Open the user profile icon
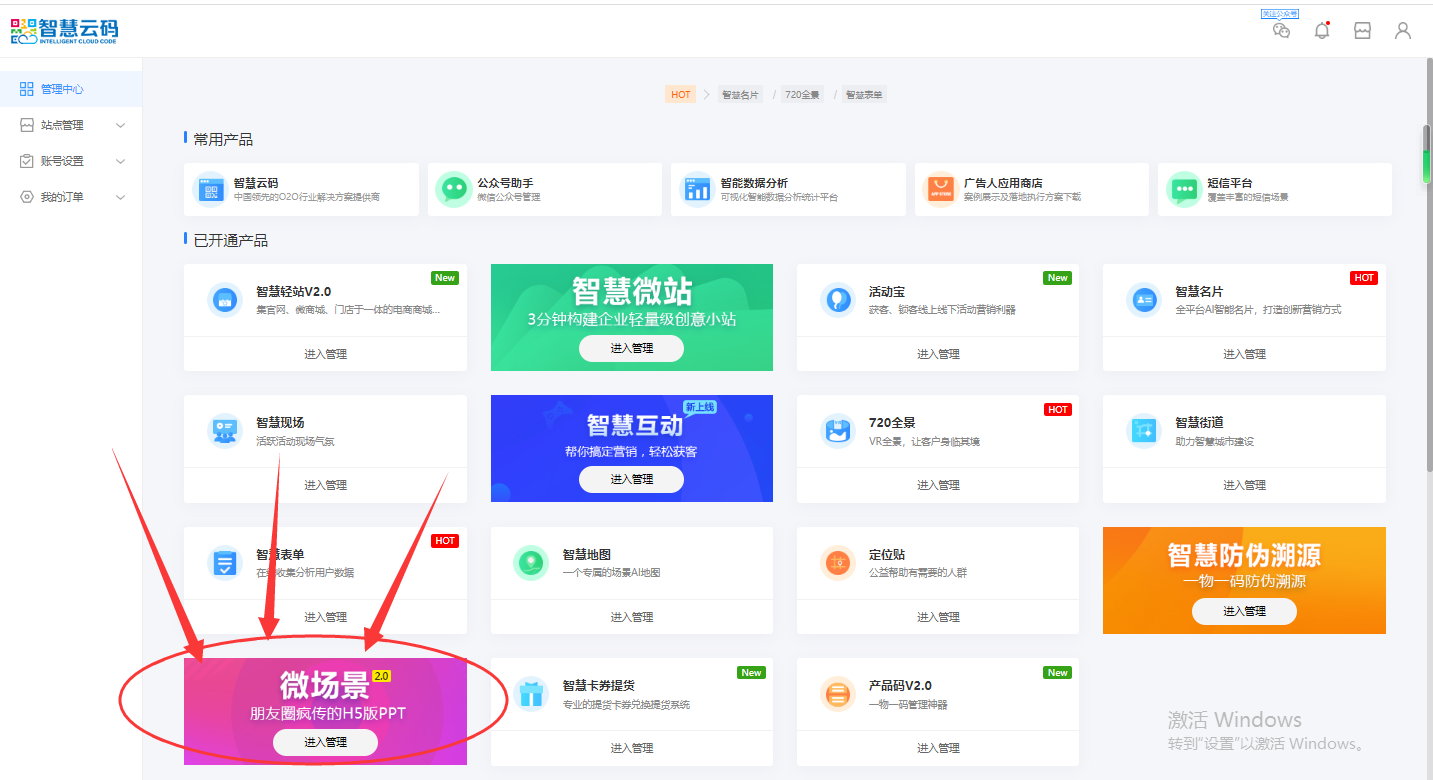Screen dimensions: 1433x780 1402,30
